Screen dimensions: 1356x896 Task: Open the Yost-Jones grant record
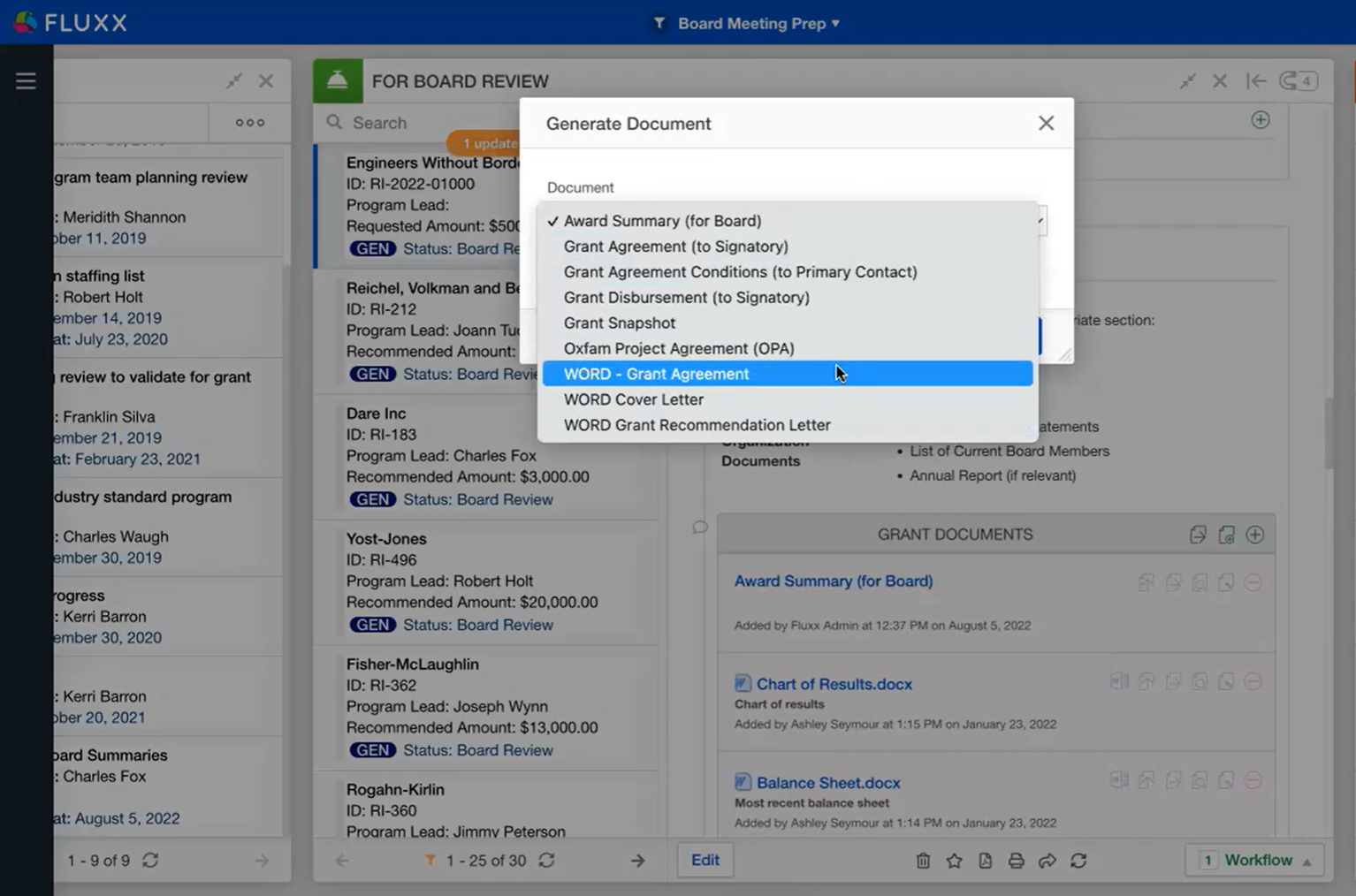tap(487, 581)
